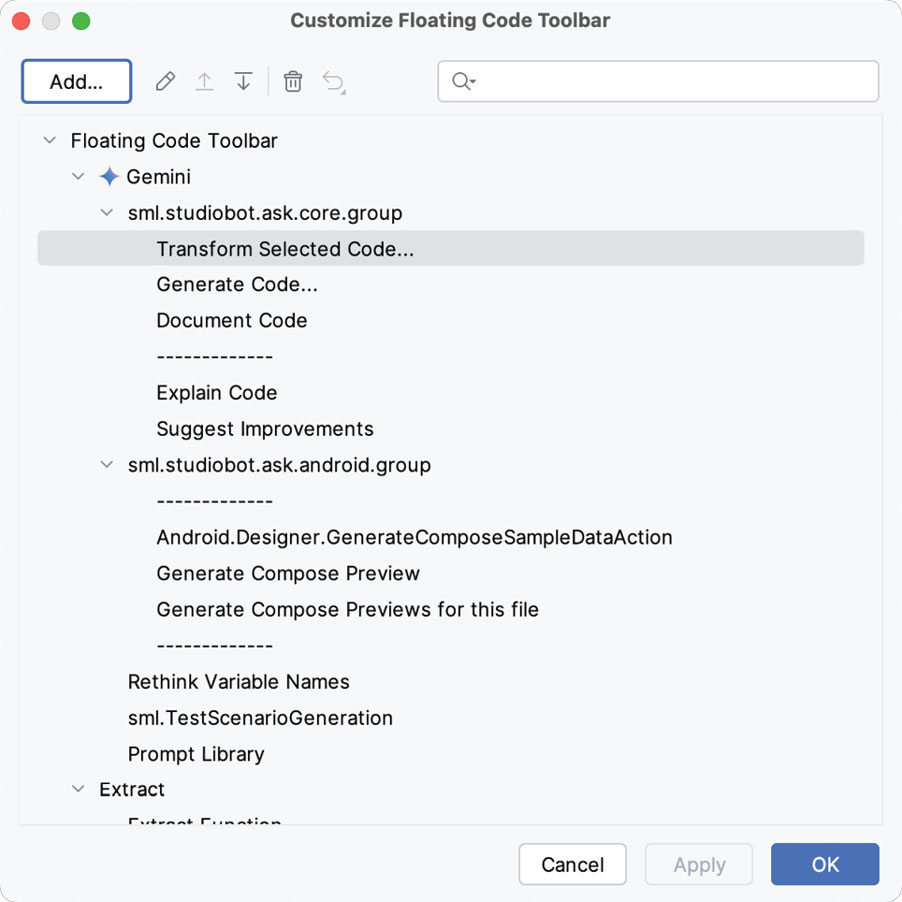Select the Prompt Library item
The height and width of the screenshot is (902, 902).
pos(196,754)
